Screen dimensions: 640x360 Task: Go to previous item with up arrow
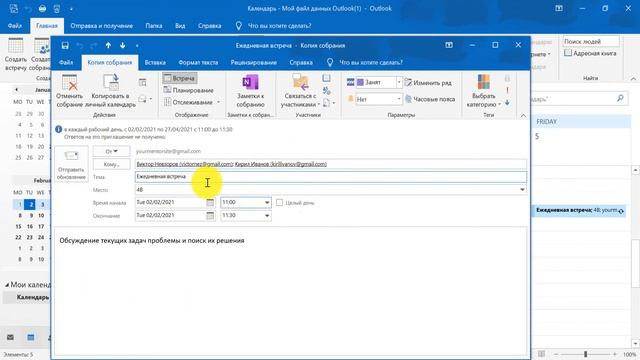(108, 45)
